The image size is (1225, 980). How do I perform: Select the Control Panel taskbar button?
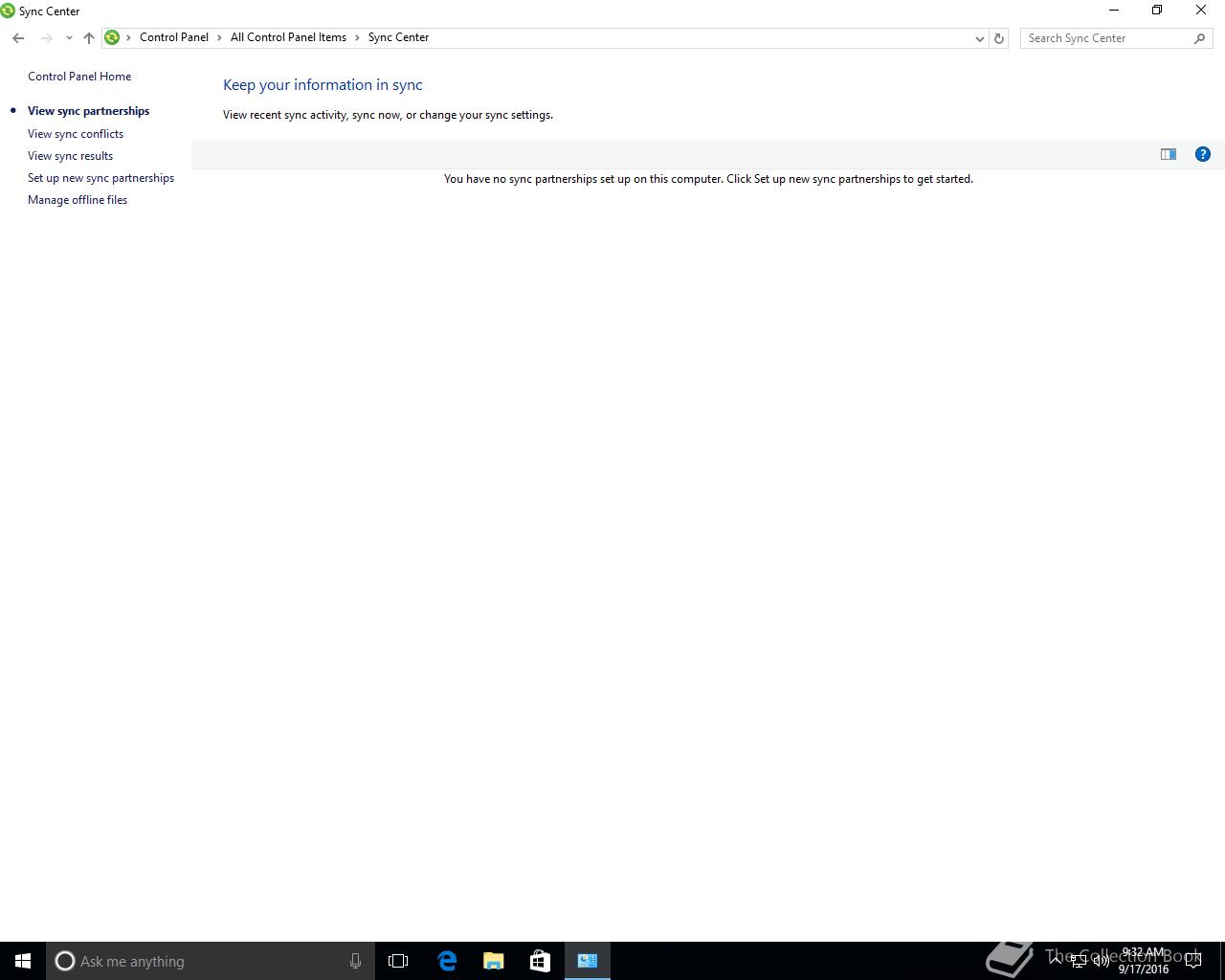point(588,961)
